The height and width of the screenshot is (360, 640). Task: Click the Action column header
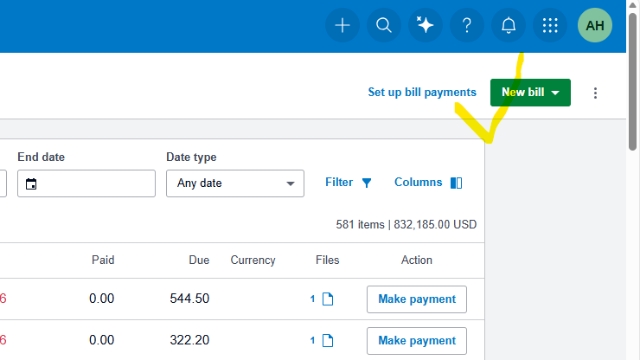tap(416, 260)
